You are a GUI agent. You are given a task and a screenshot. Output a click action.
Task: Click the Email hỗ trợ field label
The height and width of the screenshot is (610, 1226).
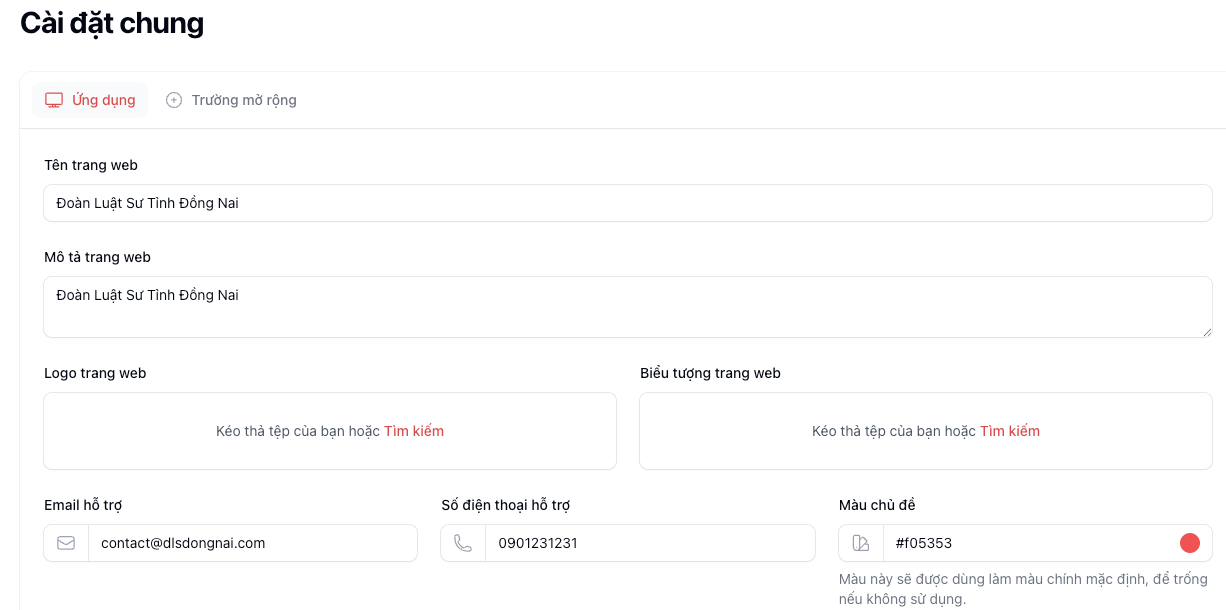tap(83, 505)
